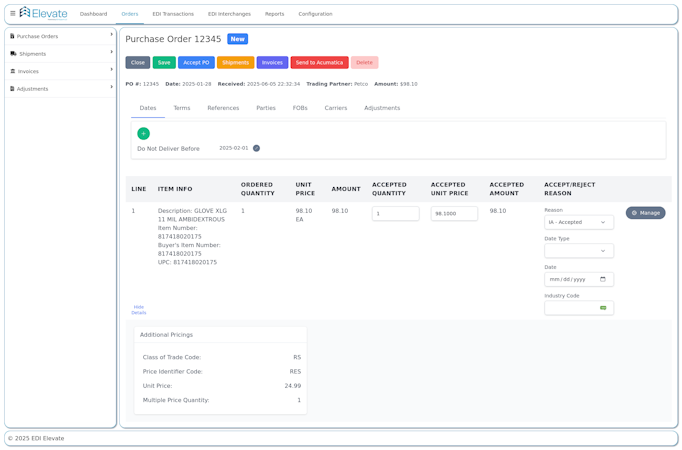Click the Hide Details link
The height and width of the screenshot is (450, 682).
[138, 310]
